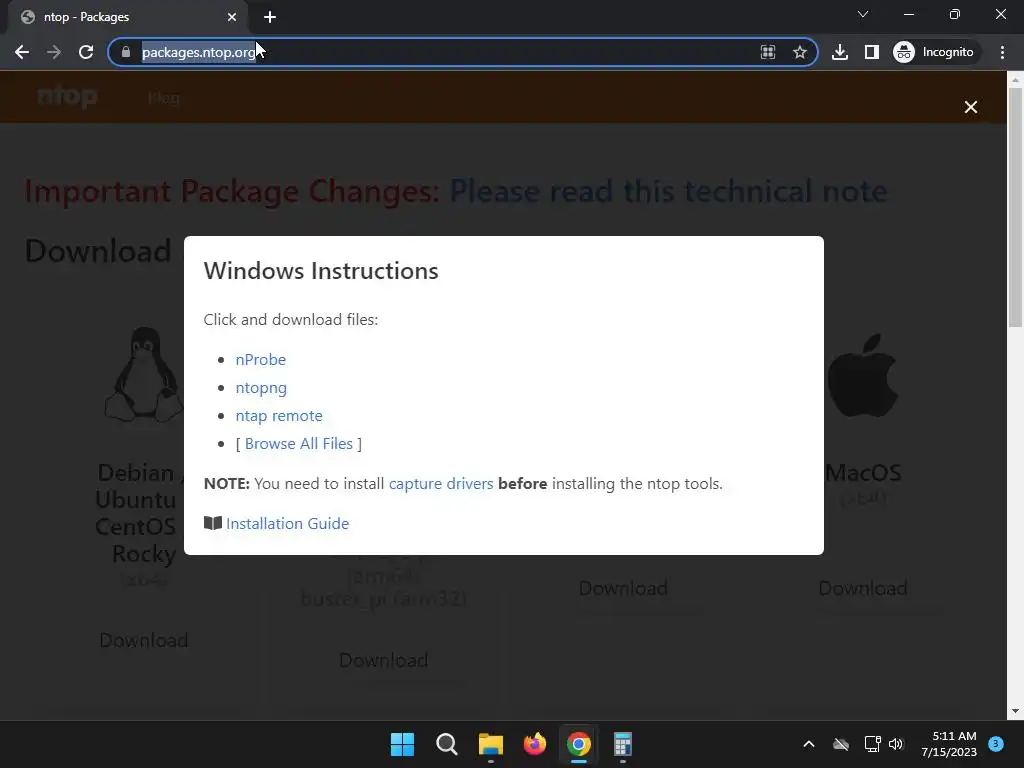This screenshot has height=768, width=1024.
Task: Open the ntap remote download link
Action: coord(279,416)
